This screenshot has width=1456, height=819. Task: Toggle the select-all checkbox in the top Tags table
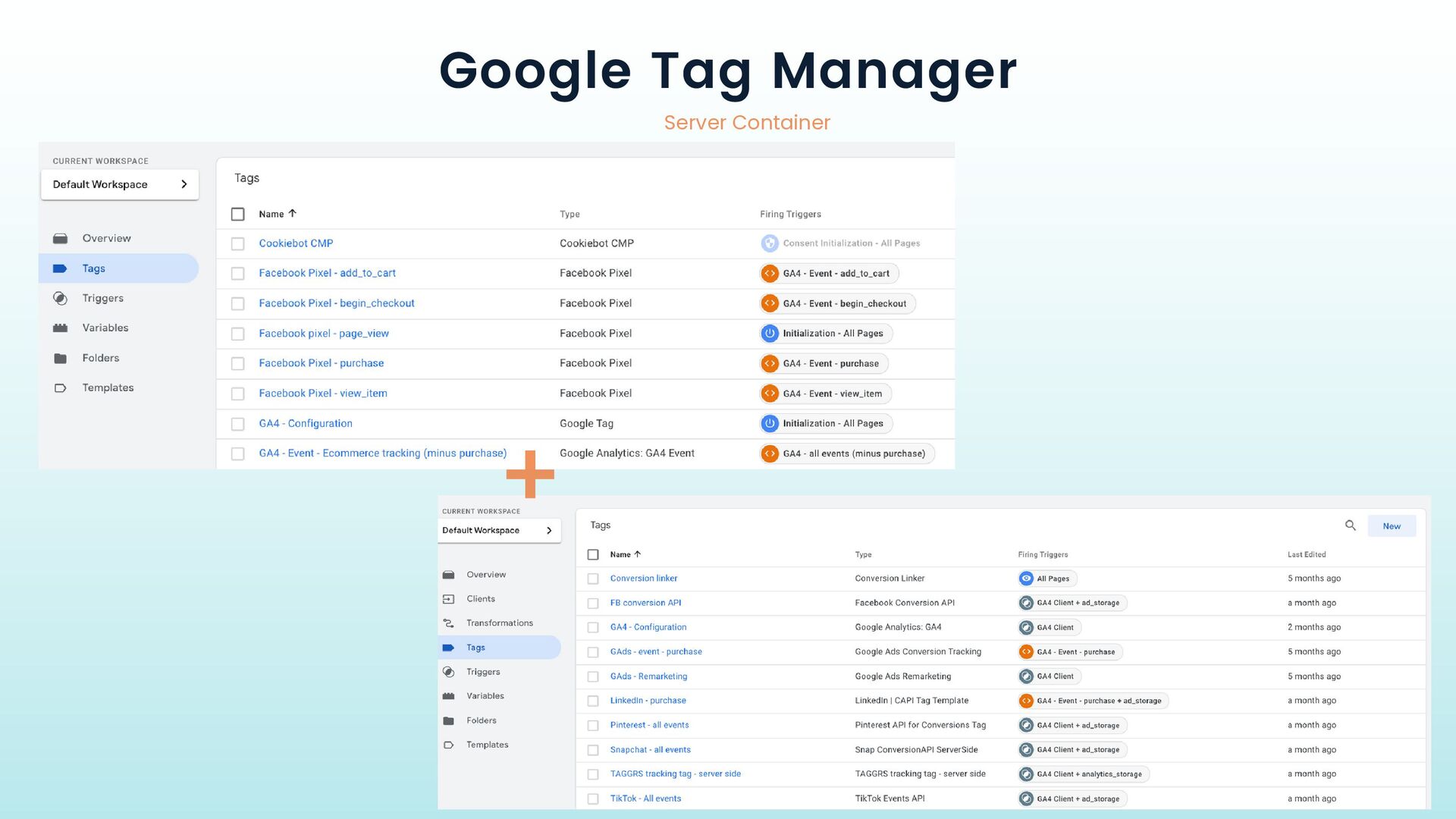pyautogui.click(x=238, y=215)
